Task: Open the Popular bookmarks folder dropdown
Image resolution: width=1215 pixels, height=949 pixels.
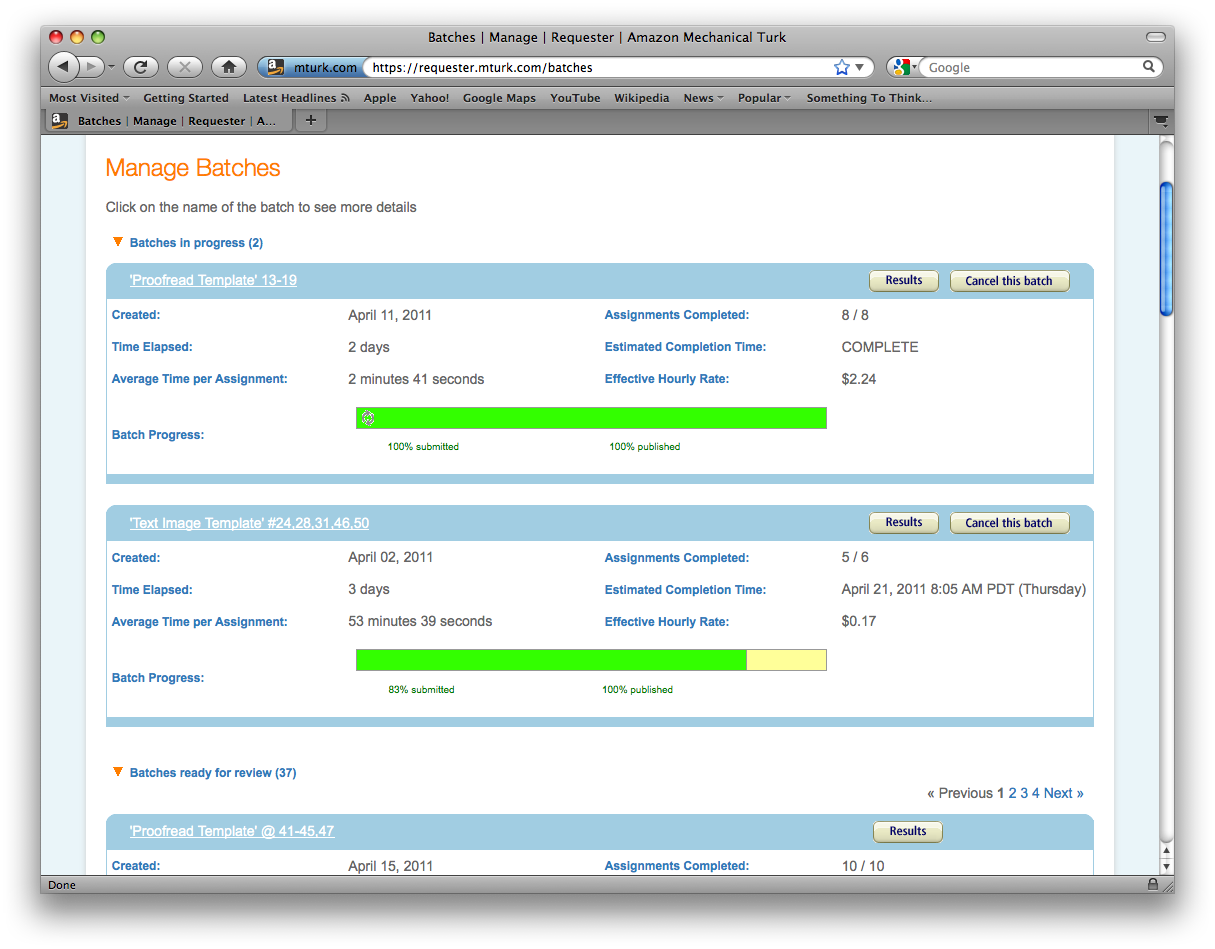Action: (x=764, y=98)
